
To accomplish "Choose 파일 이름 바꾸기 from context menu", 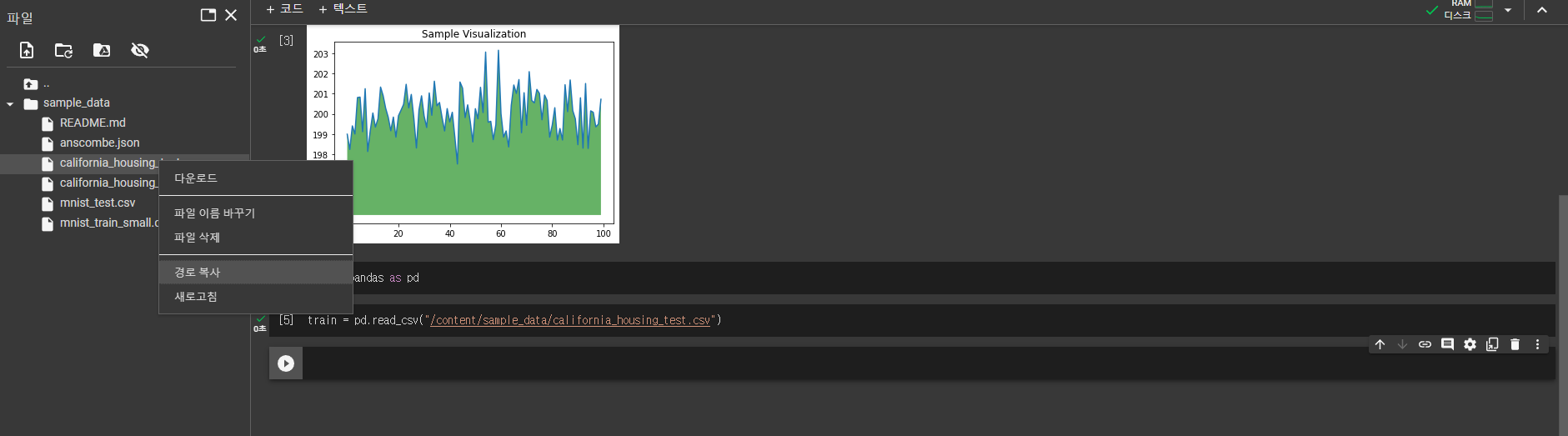I will tap(256, 213).
